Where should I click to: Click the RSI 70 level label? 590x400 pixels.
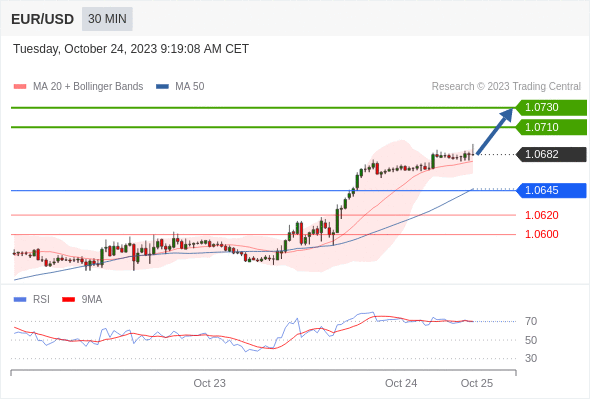531,321
